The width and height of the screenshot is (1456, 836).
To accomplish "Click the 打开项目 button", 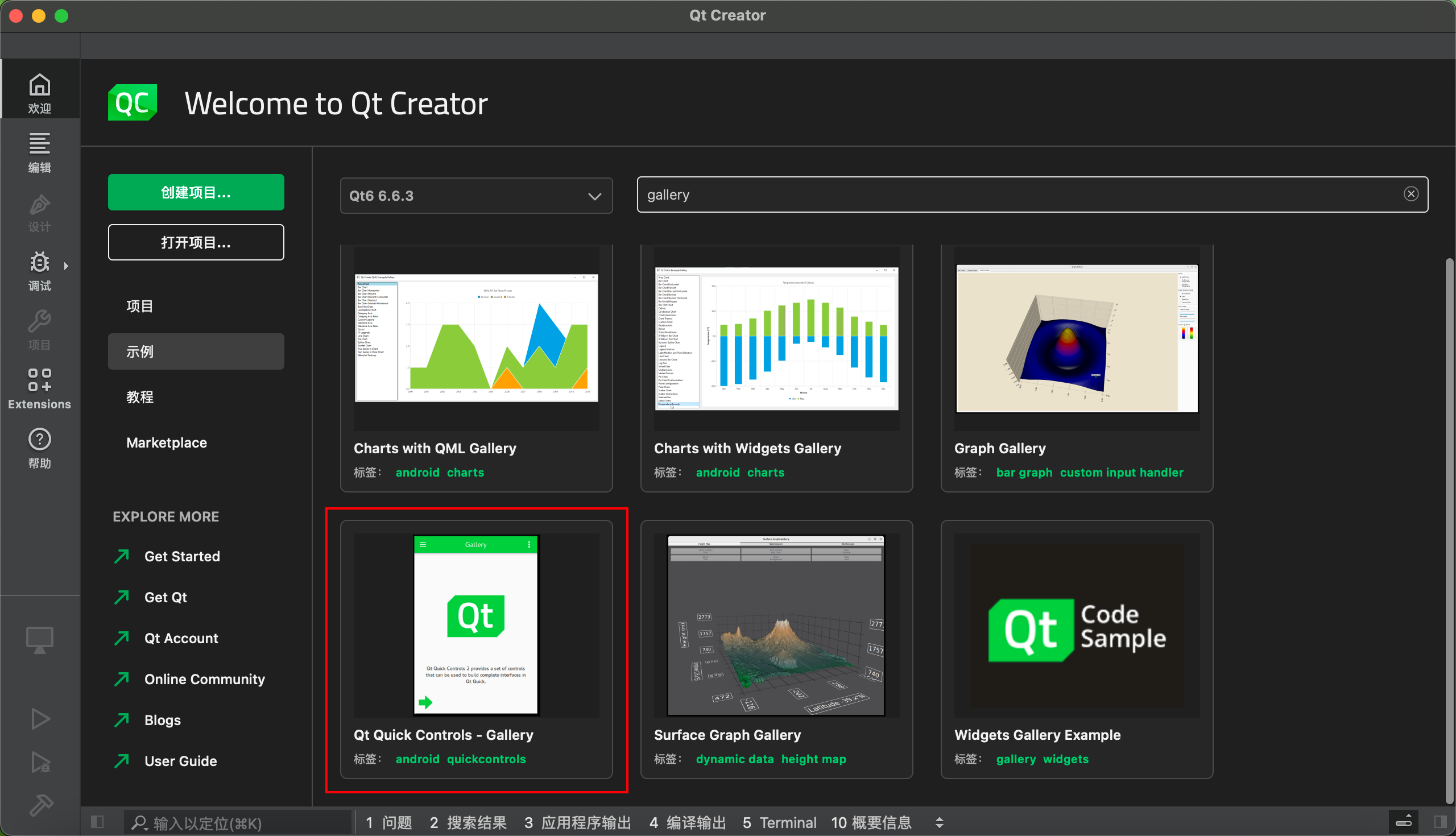I will [x=196, y=242].
